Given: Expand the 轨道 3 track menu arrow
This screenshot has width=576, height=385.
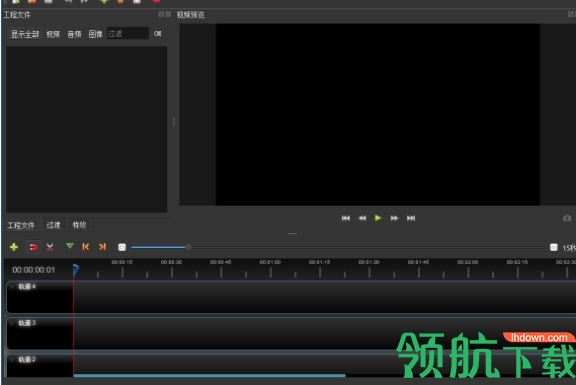Looking at the screenshot, I should click(x=12, y=323).
